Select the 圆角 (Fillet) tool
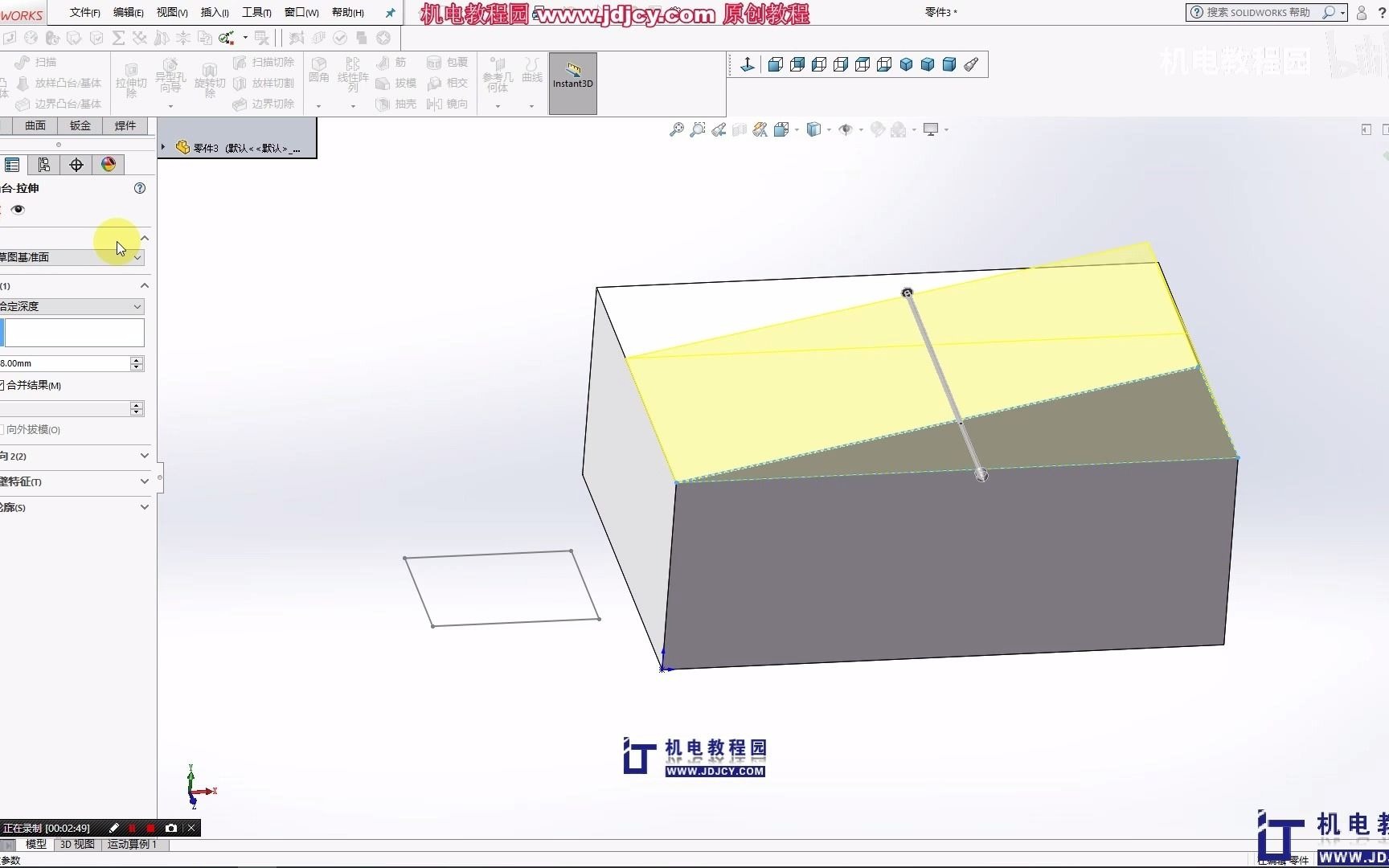The image size is (1389, 868). pyautogui.click(x=318, y=72)
